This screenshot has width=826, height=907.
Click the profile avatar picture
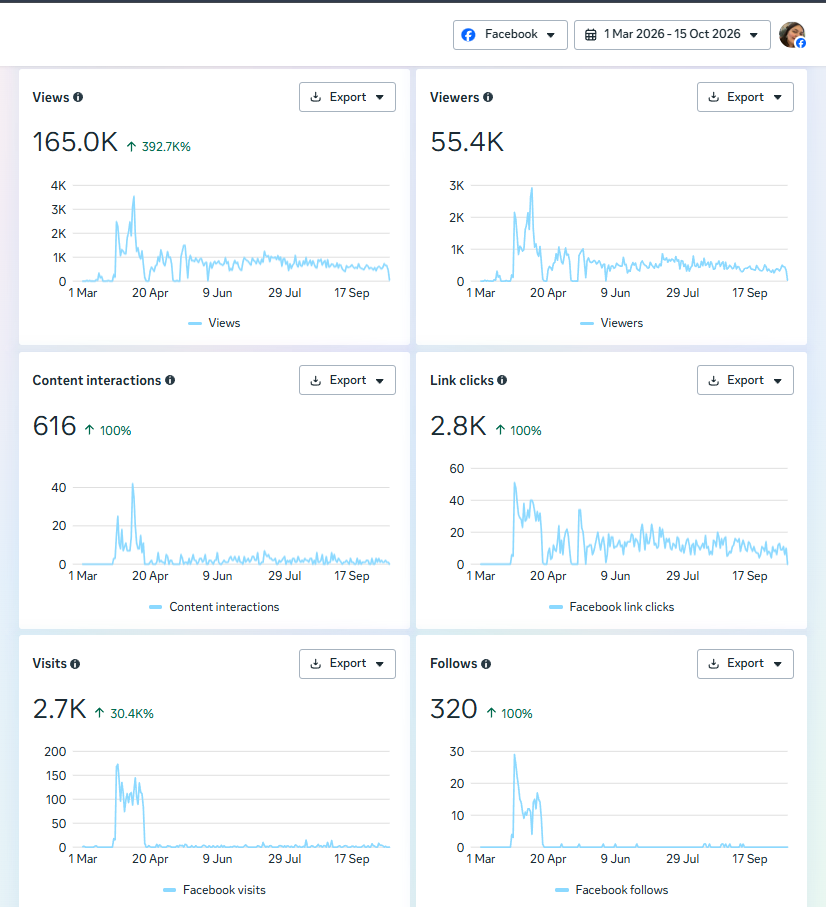792,35
